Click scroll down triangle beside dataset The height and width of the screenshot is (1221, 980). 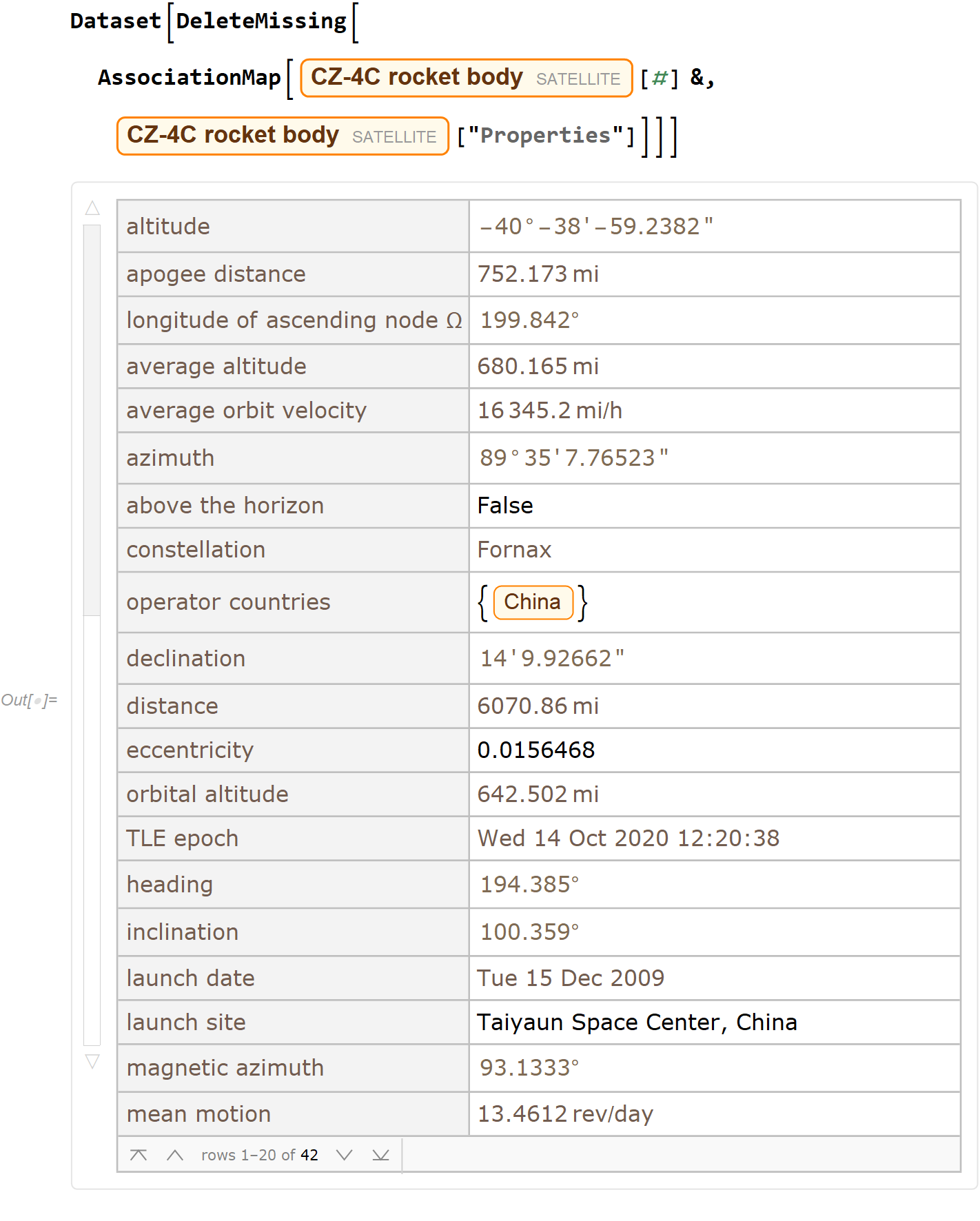(x=92, y=1061)
